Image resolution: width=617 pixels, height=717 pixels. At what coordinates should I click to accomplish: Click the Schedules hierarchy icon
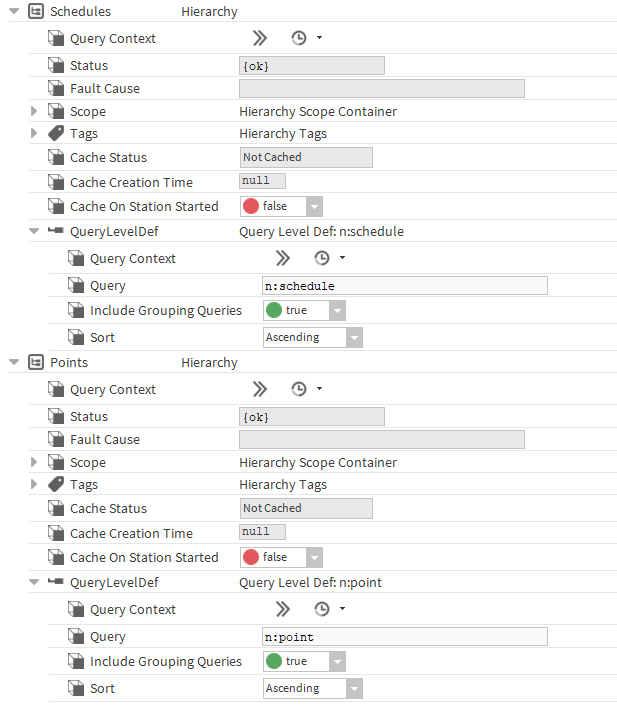click(x=35, y=12)
